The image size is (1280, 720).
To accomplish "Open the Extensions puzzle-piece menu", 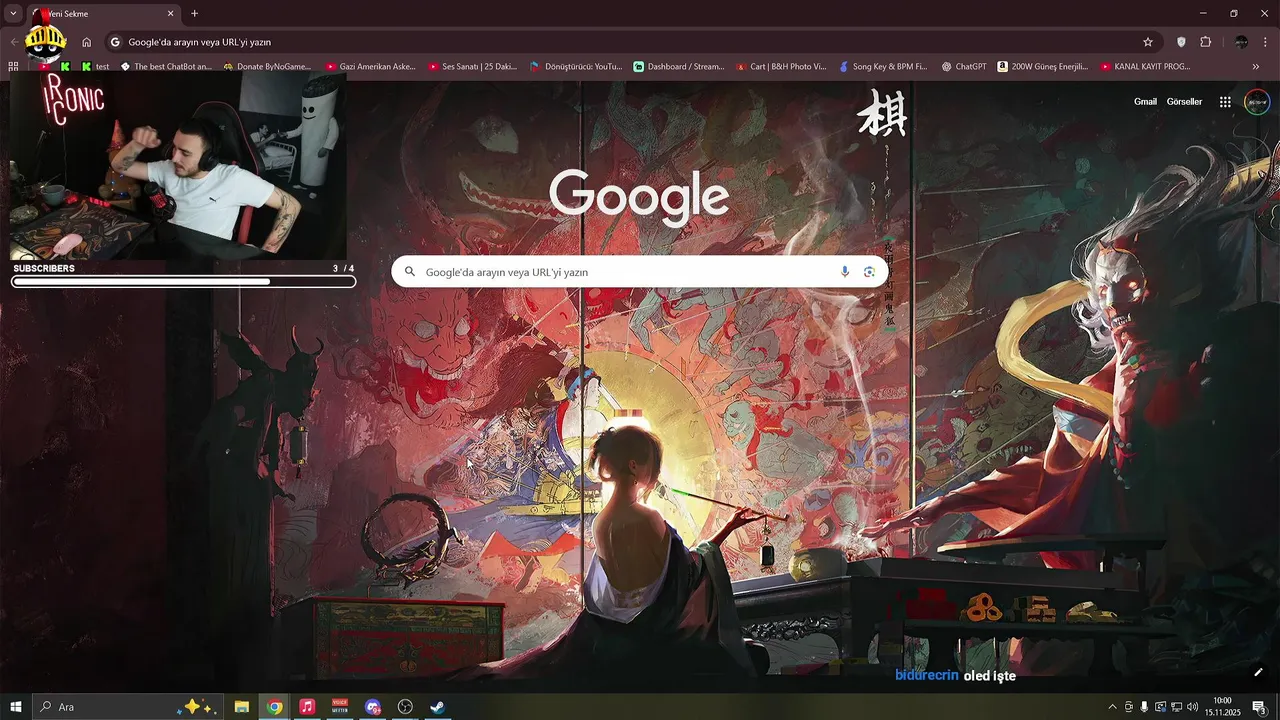I will pos(1206,42).
